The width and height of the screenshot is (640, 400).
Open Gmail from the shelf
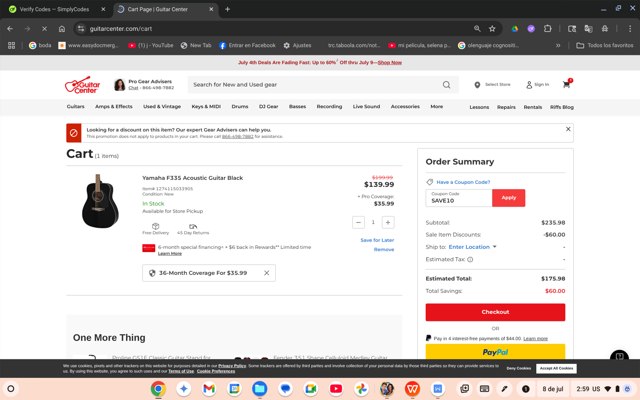coord(209,389)
